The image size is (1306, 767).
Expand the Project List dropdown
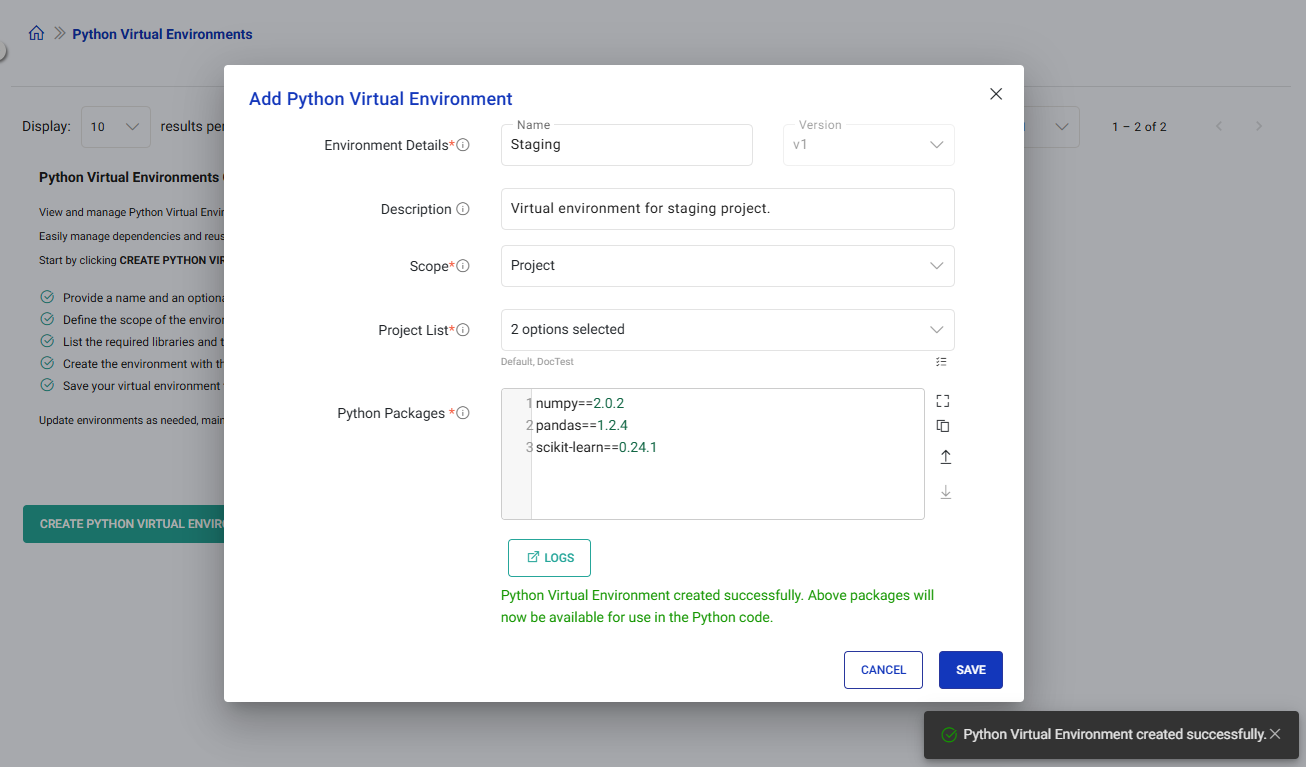[727, 330]
